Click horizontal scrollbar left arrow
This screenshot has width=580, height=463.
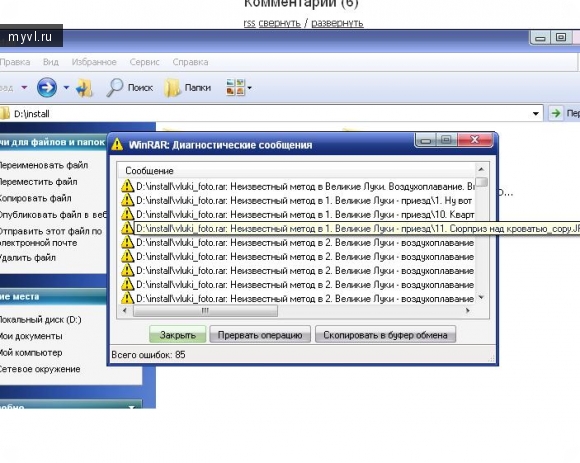[125, 311]
